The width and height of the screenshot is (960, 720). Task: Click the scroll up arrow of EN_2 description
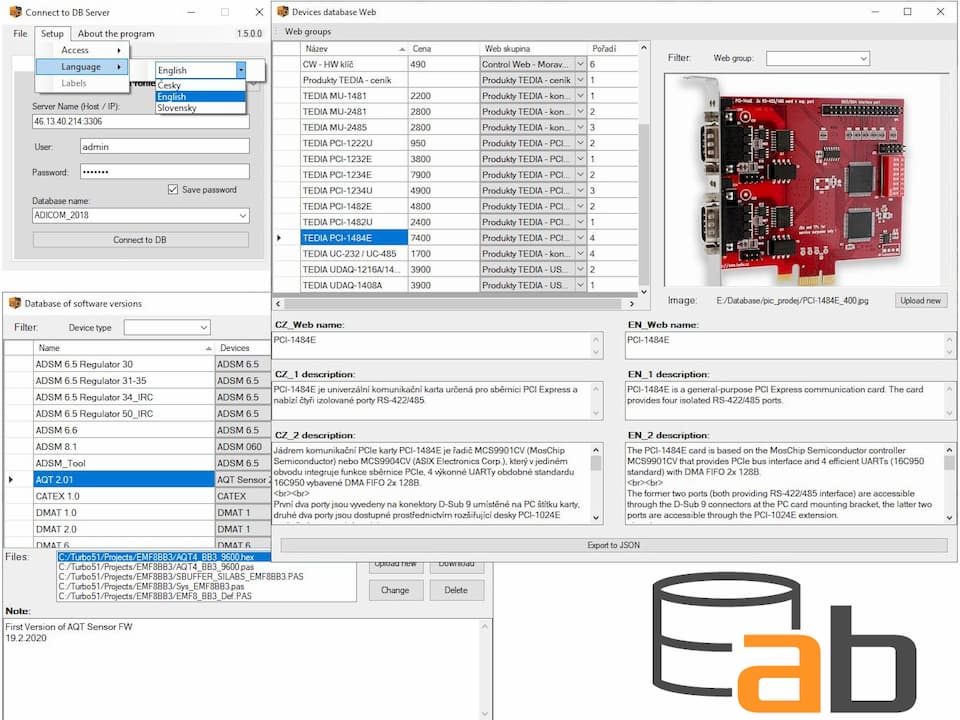(x=950, y=450)
